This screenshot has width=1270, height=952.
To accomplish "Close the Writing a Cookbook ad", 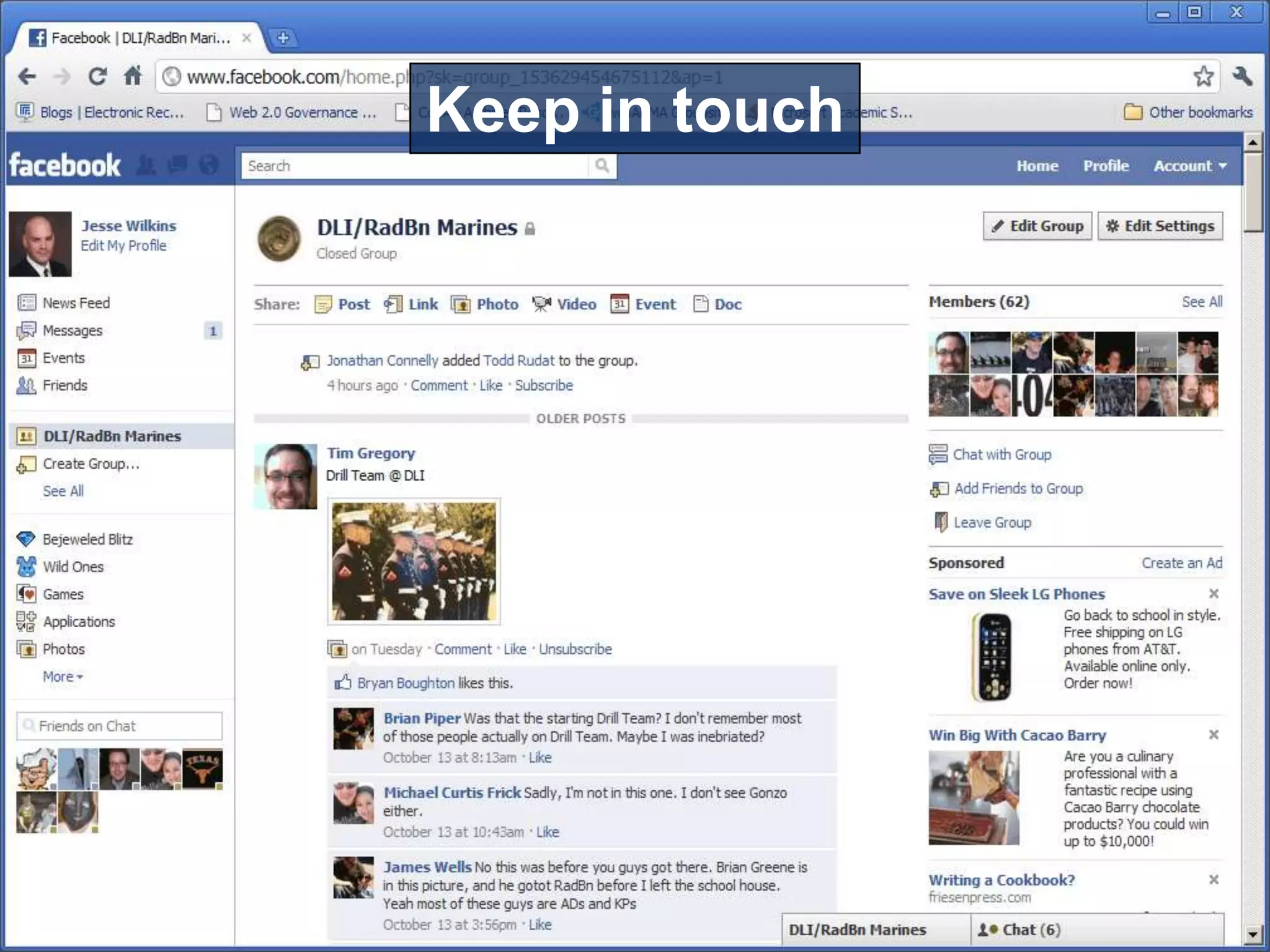I will (1214, 879).
